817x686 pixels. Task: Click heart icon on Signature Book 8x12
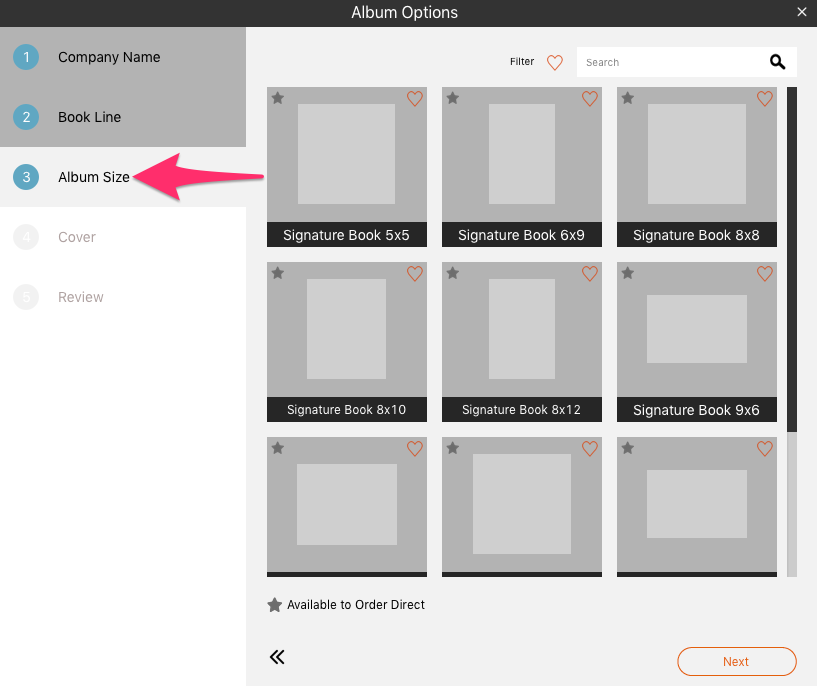coord(590,274)
